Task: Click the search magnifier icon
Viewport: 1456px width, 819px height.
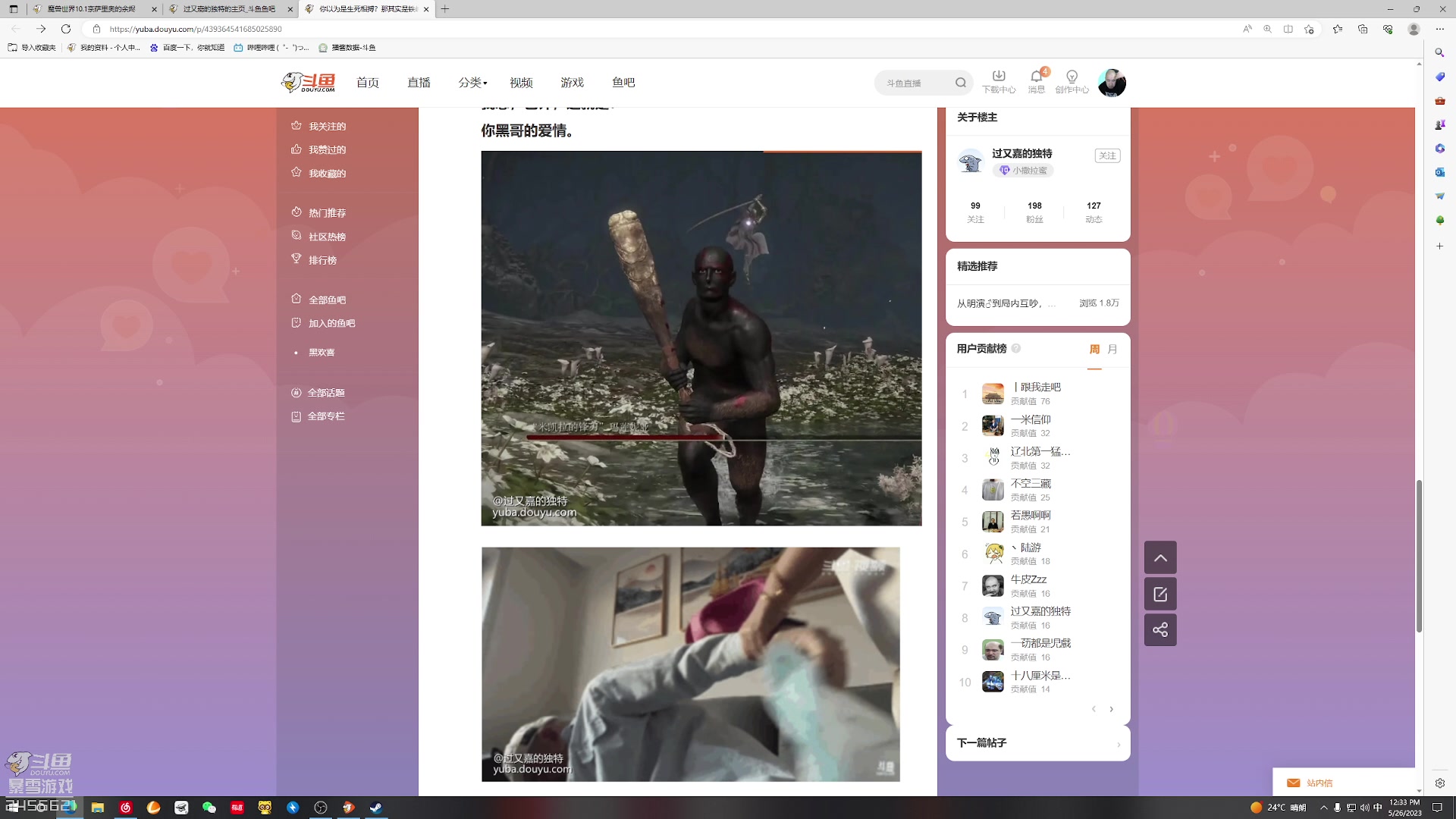Action: click(x=961, y=83)
